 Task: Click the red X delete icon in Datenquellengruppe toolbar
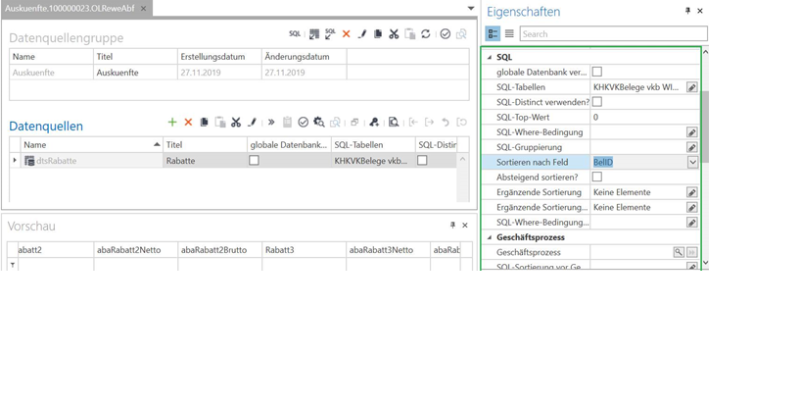pyautogui.click(x=346, y=34)
